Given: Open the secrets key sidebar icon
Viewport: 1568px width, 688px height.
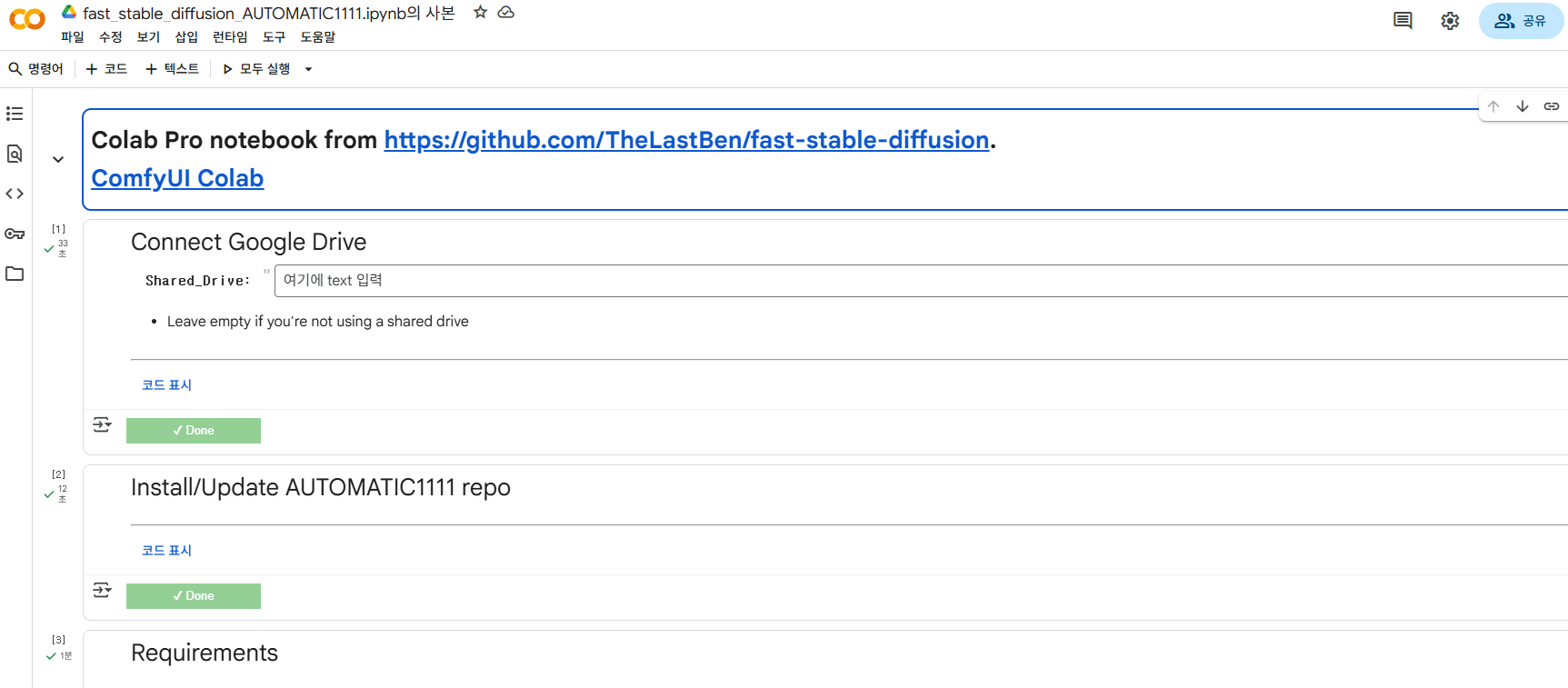Looking at the screenshot, I should coord(15,234).
